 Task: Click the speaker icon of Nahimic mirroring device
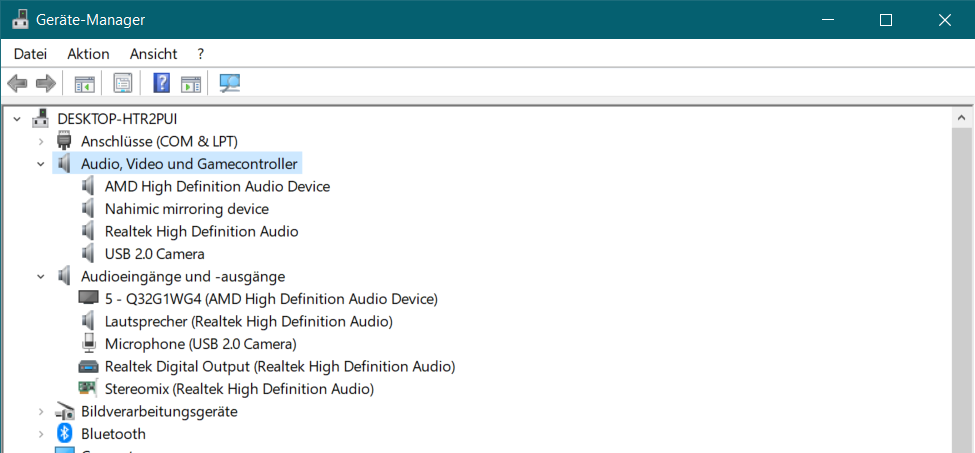pos(88,208)
